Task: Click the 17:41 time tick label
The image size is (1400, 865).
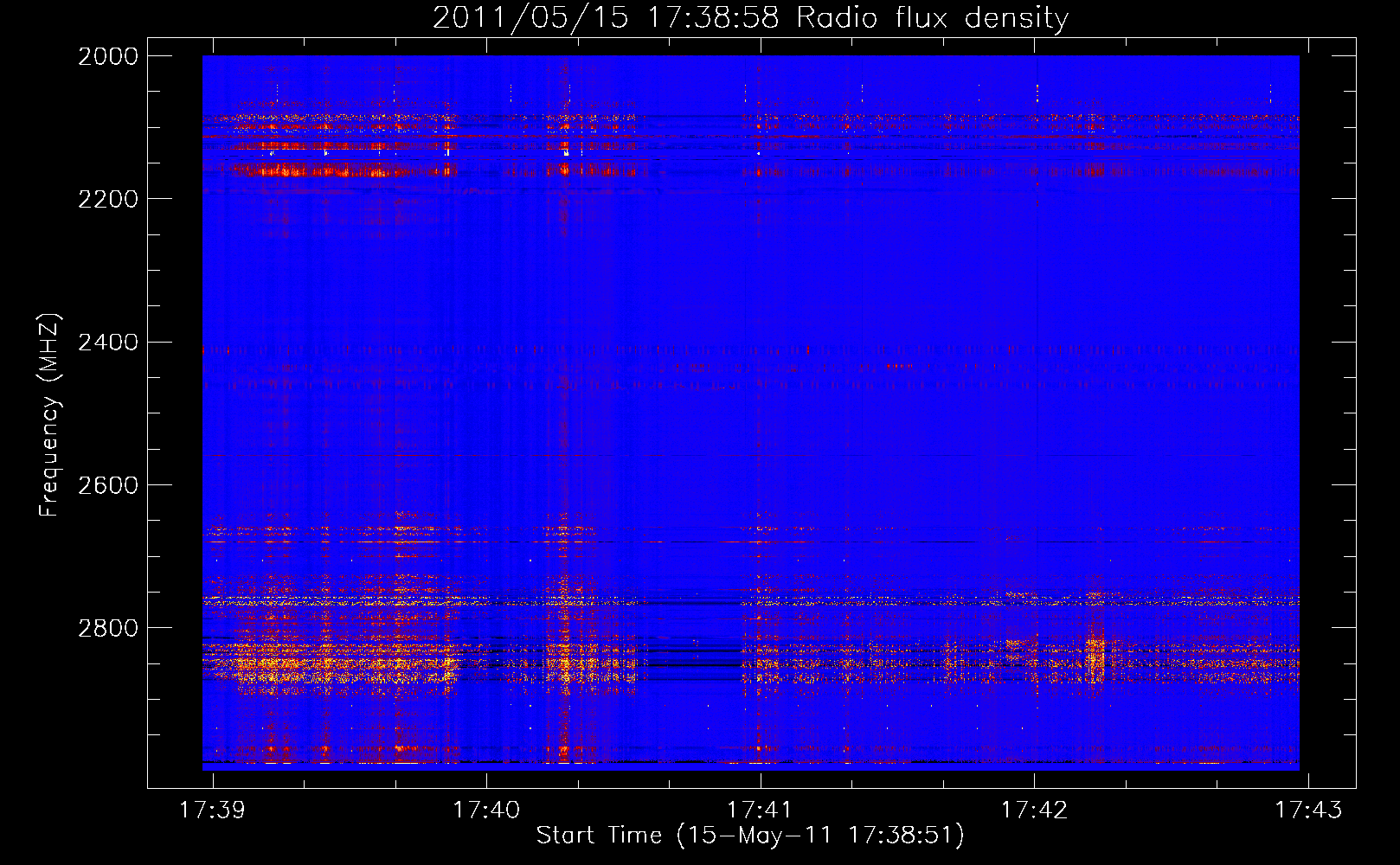Action: coord(760,810)
